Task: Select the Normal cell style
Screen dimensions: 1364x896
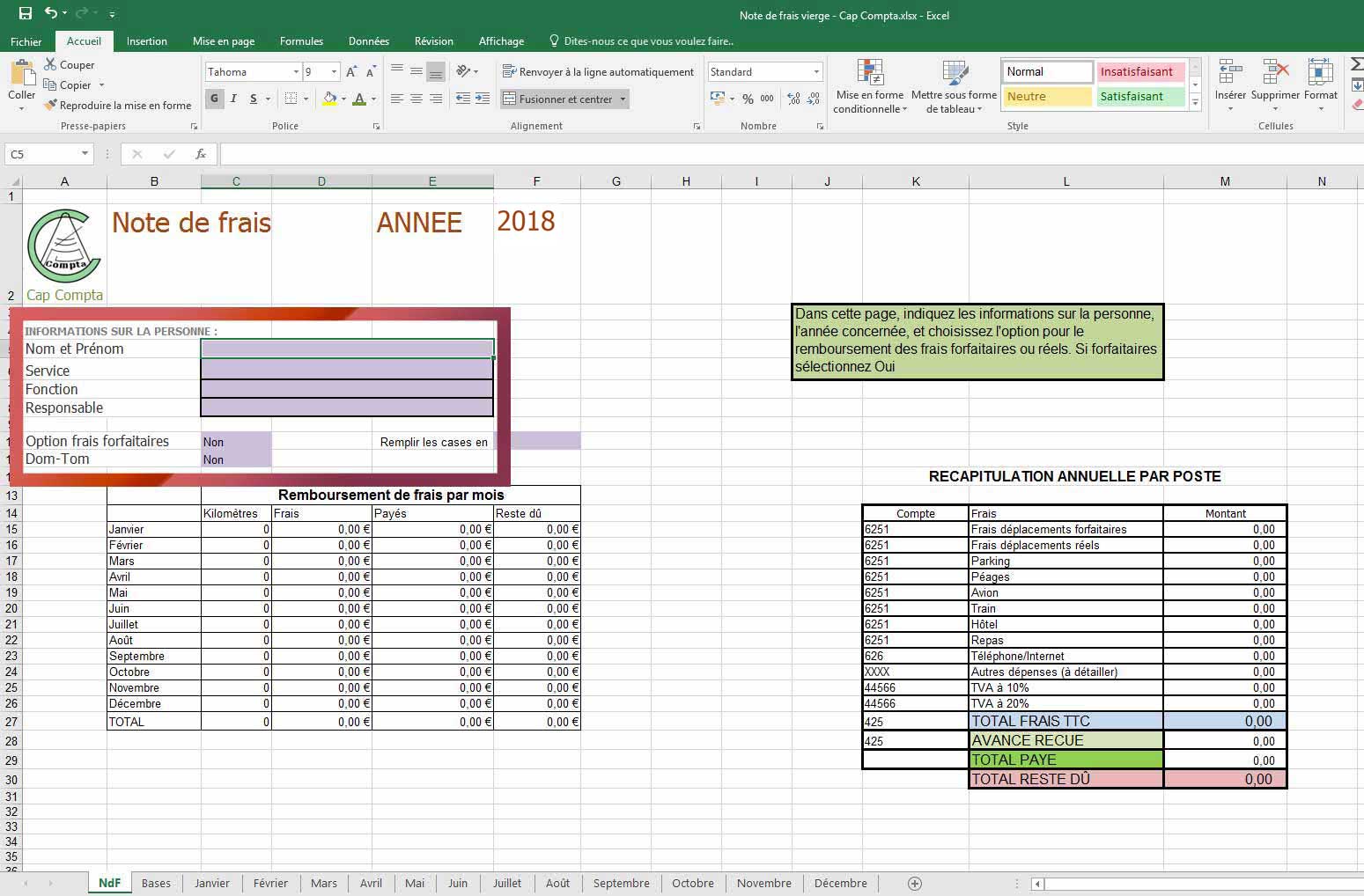Action: pyautogui.click(x=1047, y=71)
